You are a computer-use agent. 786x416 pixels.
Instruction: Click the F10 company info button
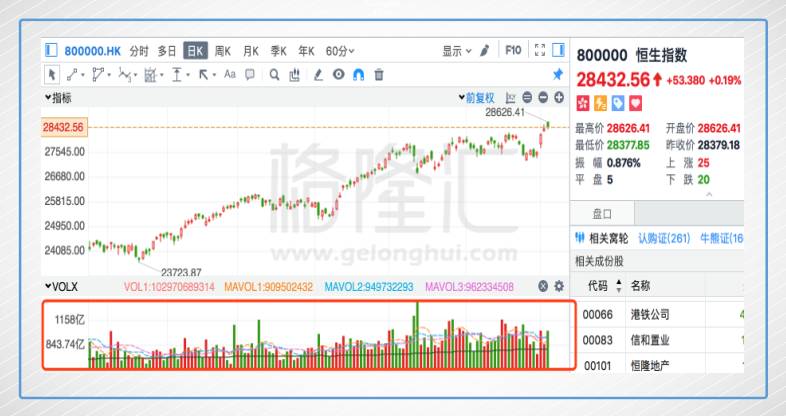coord(513,50)
